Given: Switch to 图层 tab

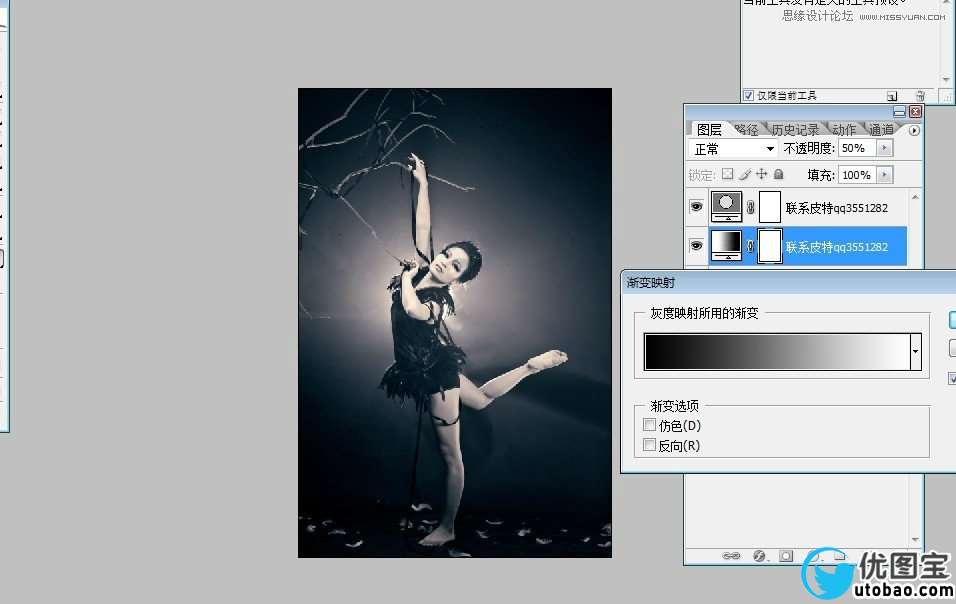Looking at the screenshot, I should coord(709,130).
